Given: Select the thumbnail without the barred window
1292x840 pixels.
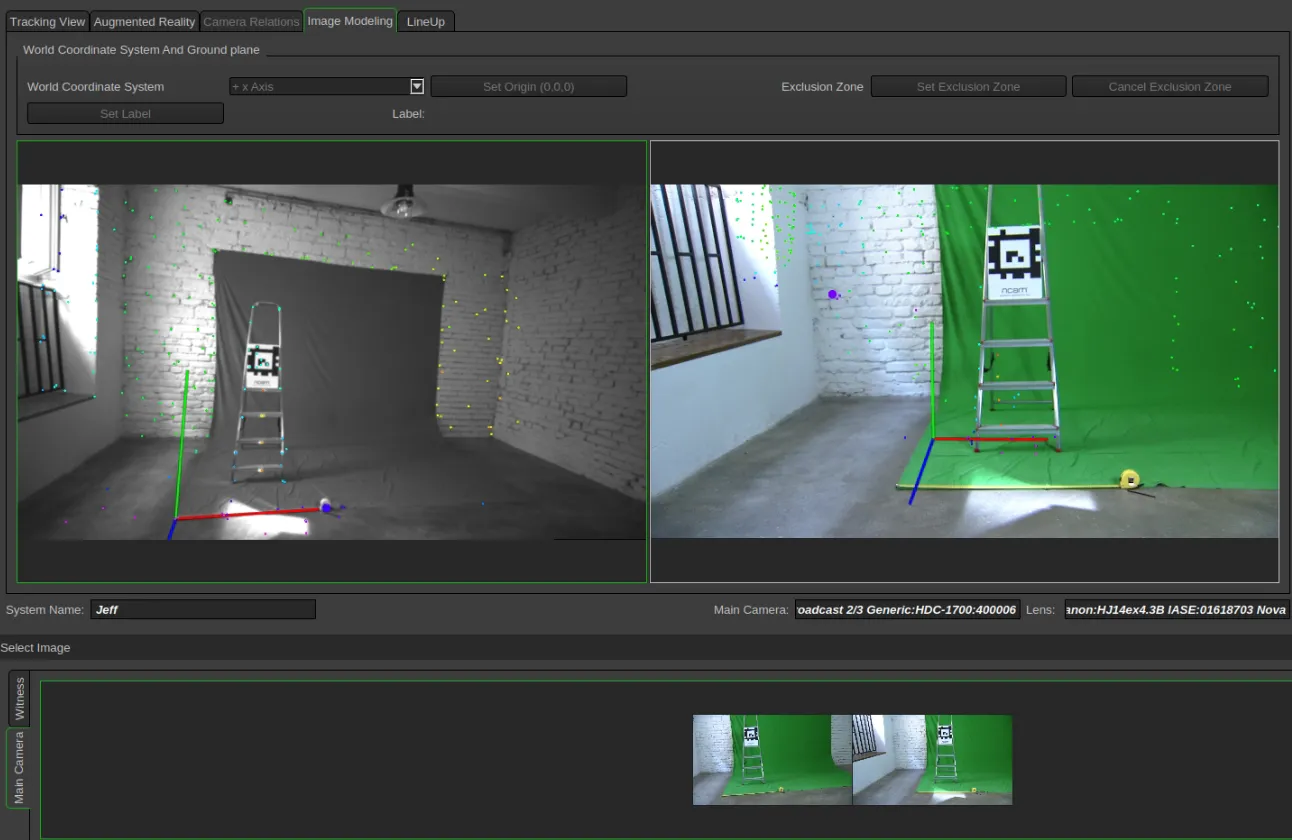Looking at the screenshot, I should point(772,760).
